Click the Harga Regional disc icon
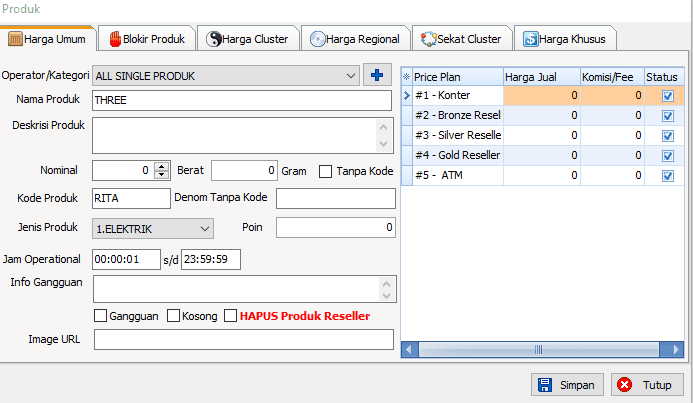The height and width of the screenshot is (403, 693). pyautogui.click(x=318, y=39)
